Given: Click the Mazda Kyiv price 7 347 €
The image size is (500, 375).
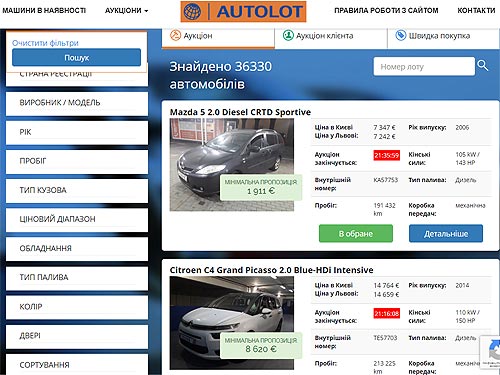Looking at the screenshot, I should click(x=384, y=127).
